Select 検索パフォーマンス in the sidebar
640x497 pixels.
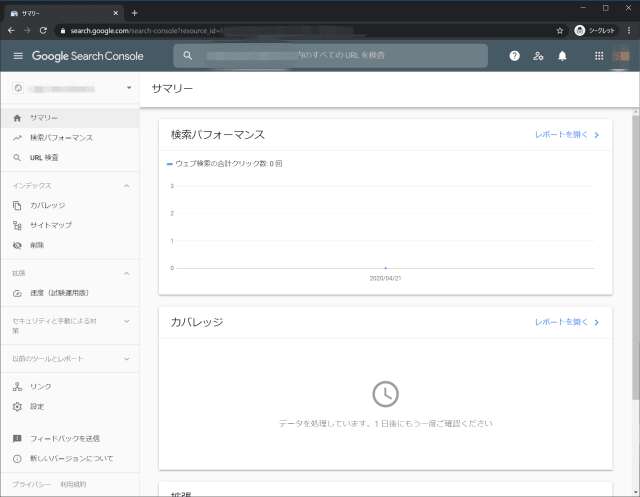pos(70,138)
